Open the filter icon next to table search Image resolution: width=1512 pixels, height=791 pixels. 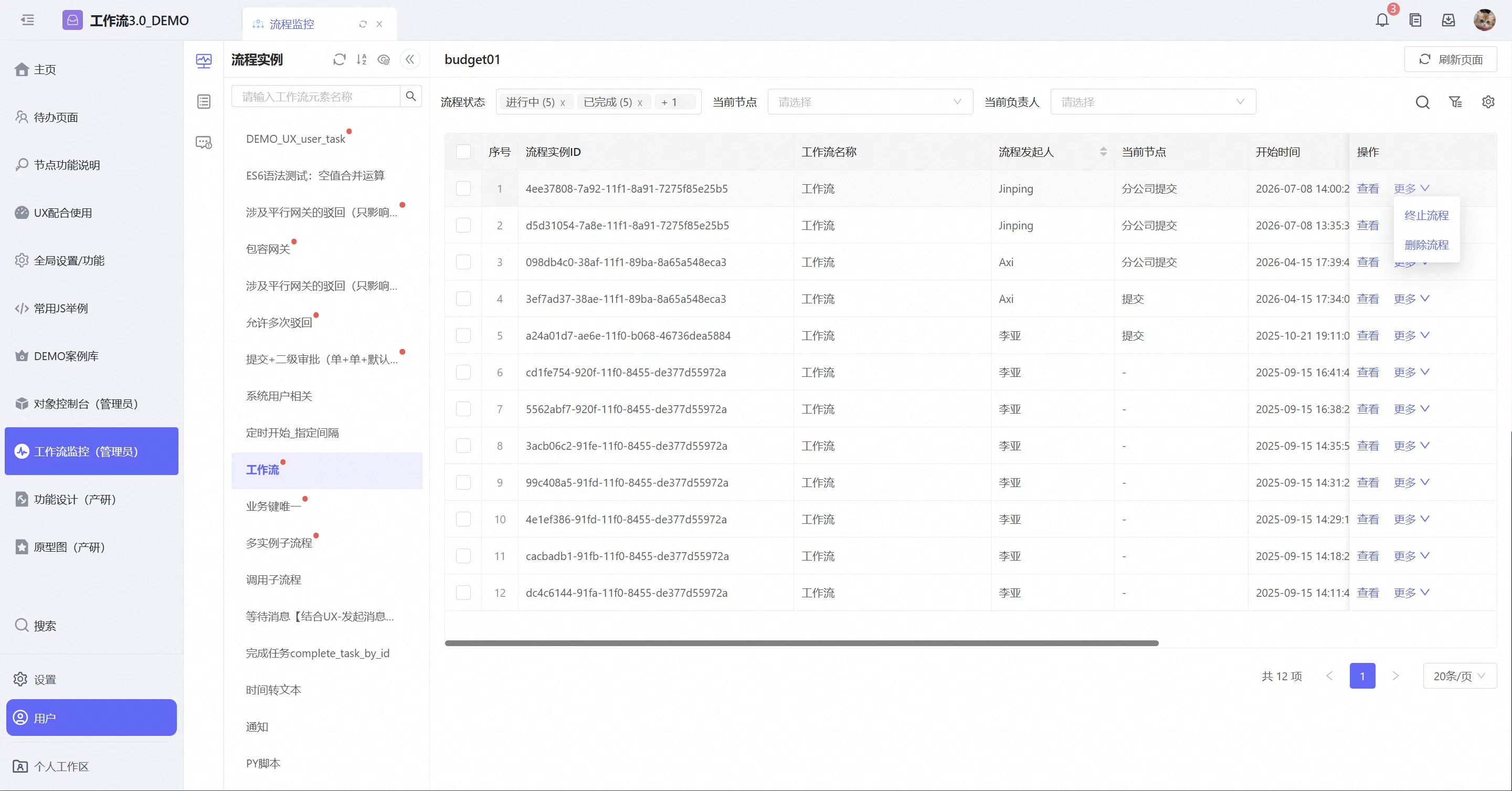pyautogui.click(x=1455, y=102)
